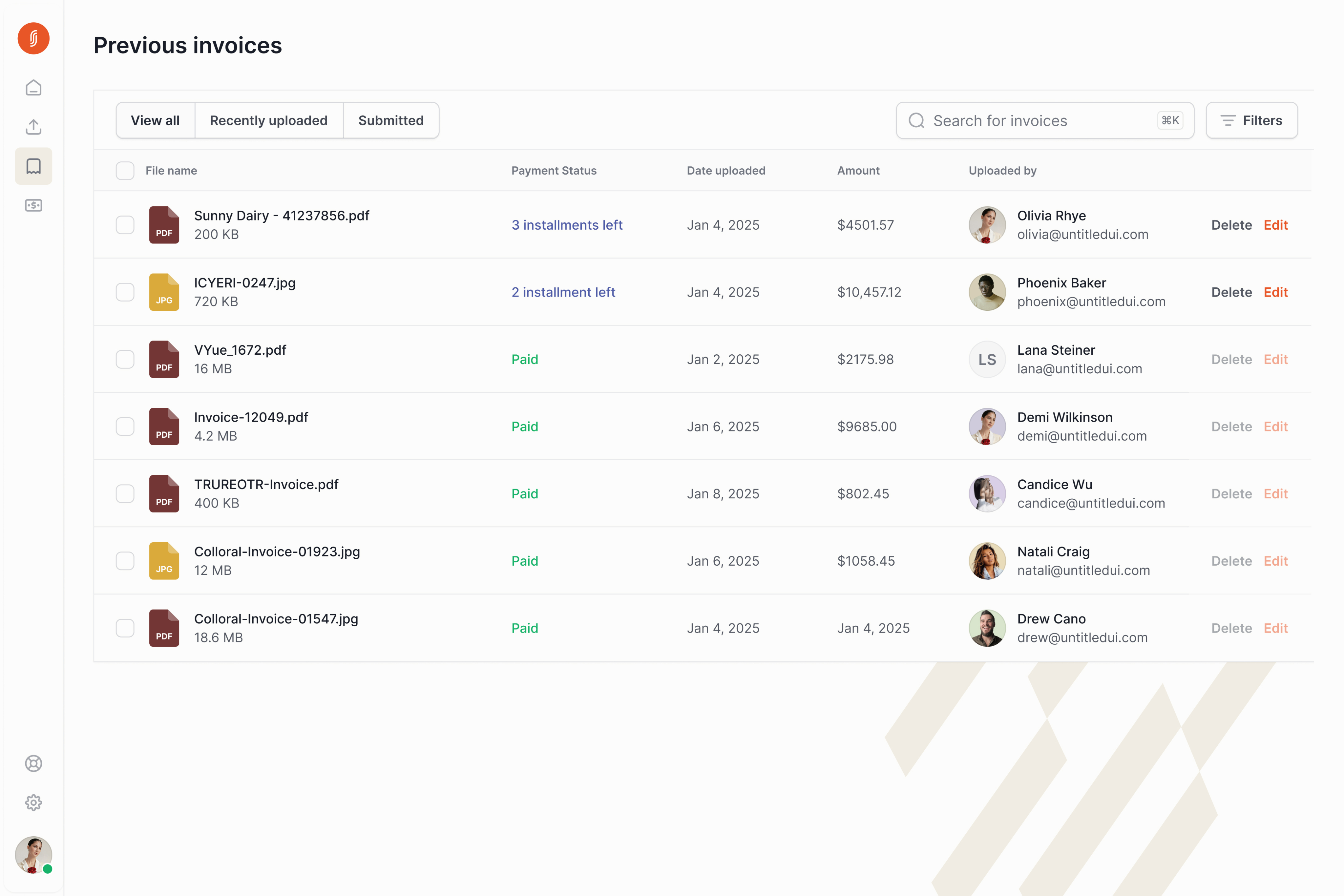Click the PDF icon for VYue_1672.pdf
This screenshot has width=1344, height=896.
pos(164,360)
